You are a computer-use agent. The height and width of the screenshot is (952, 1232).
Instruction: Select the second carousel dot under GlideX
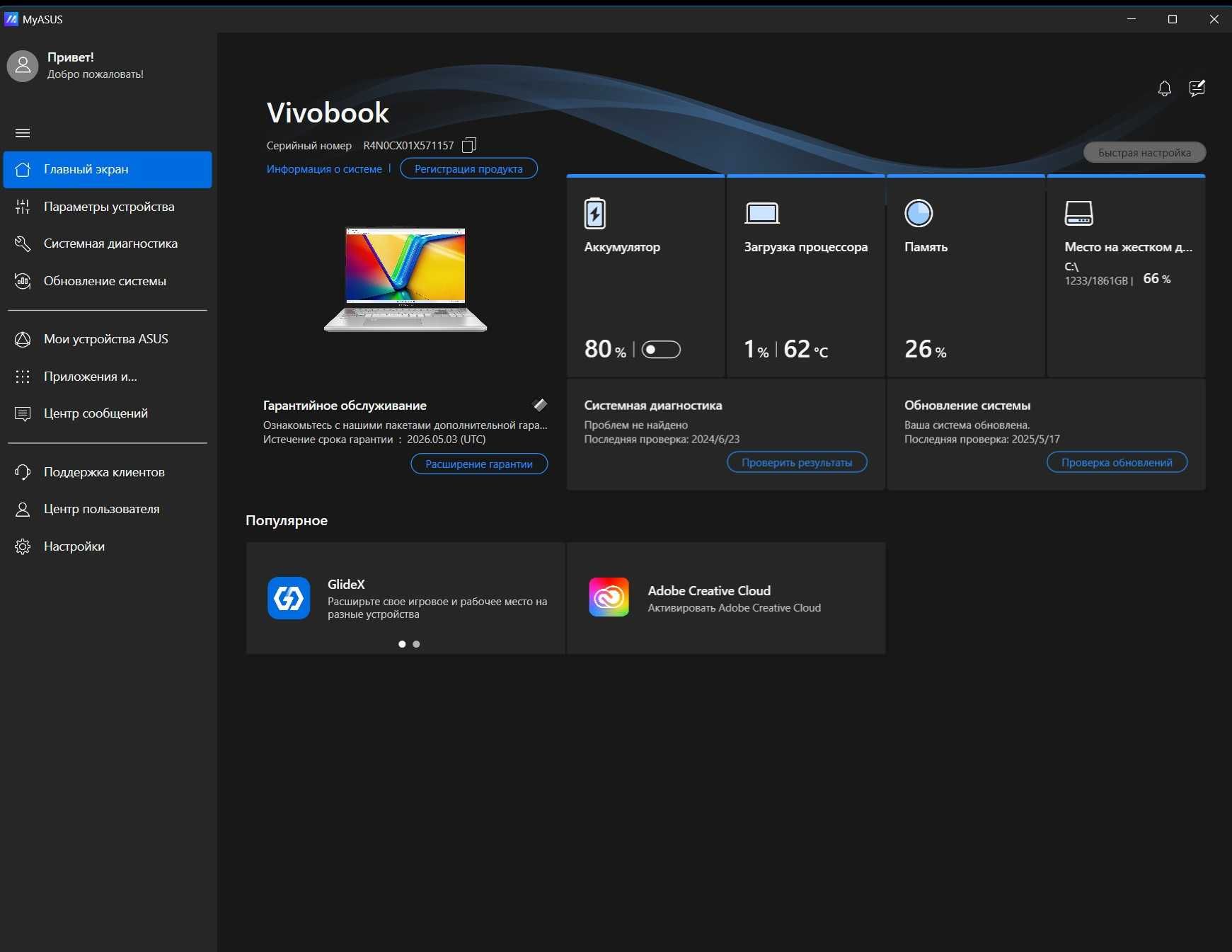416,644
